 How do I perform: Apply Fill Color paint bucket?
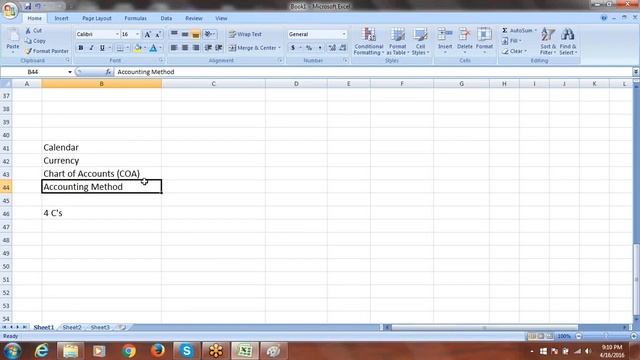coord(138,48)
